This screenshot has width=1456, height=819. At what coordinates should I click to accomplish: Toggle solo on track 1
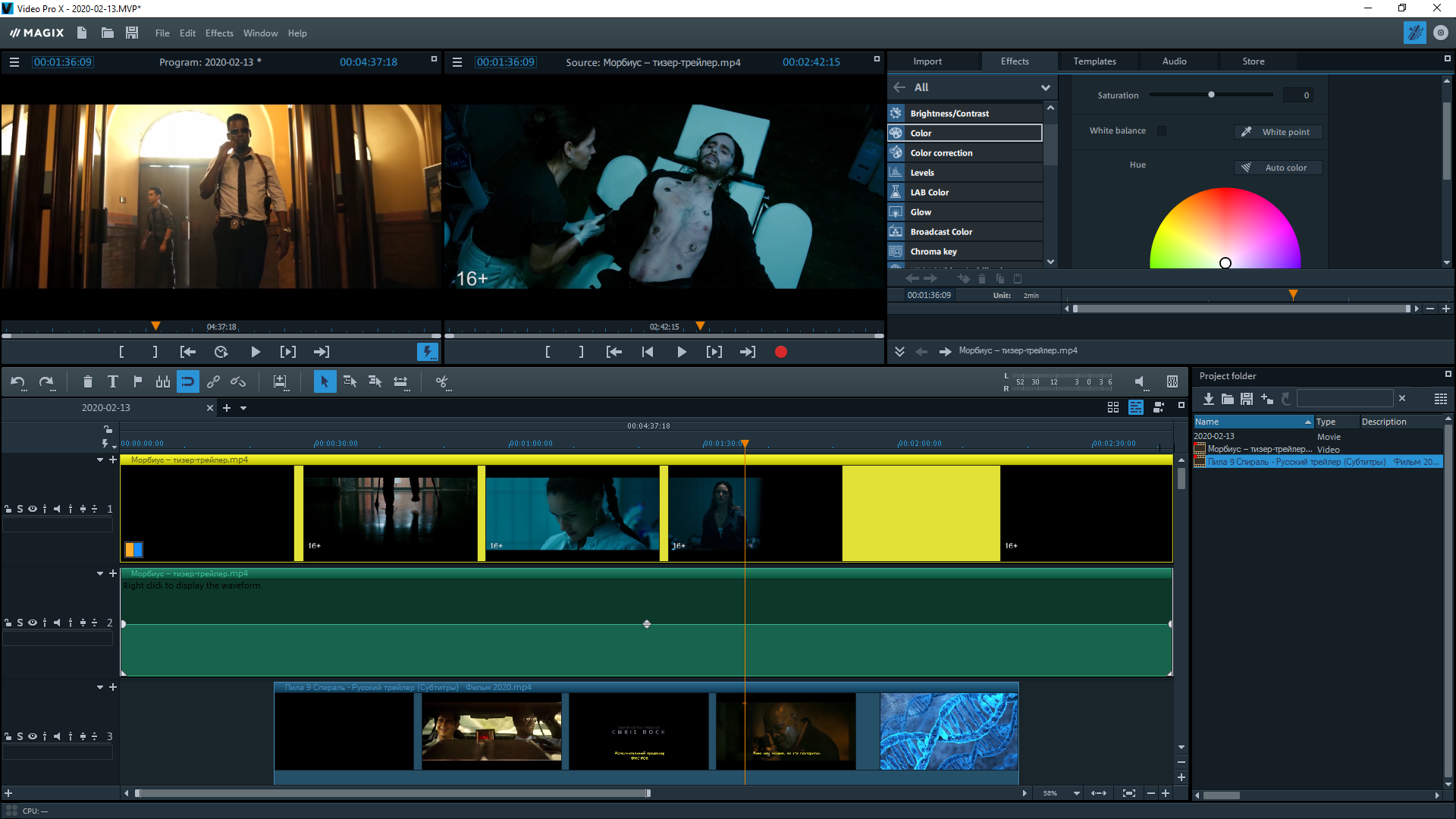[x=19, y=508]
